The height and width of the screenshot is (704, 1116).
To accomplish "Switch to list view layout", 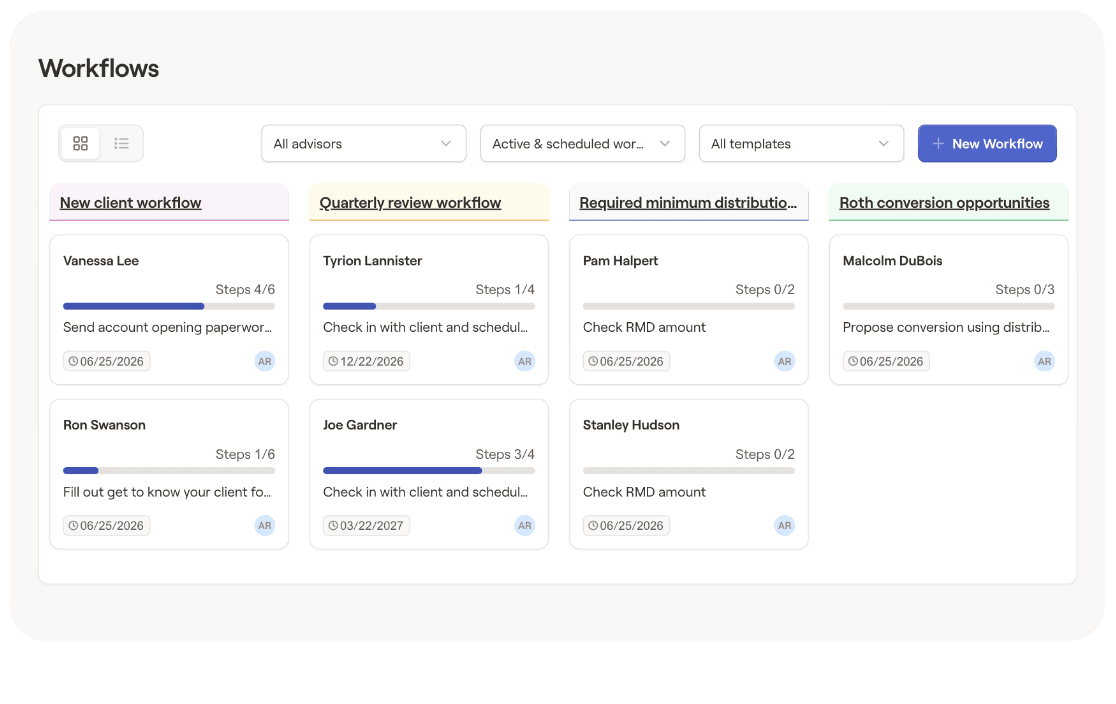I will point(122,144).
